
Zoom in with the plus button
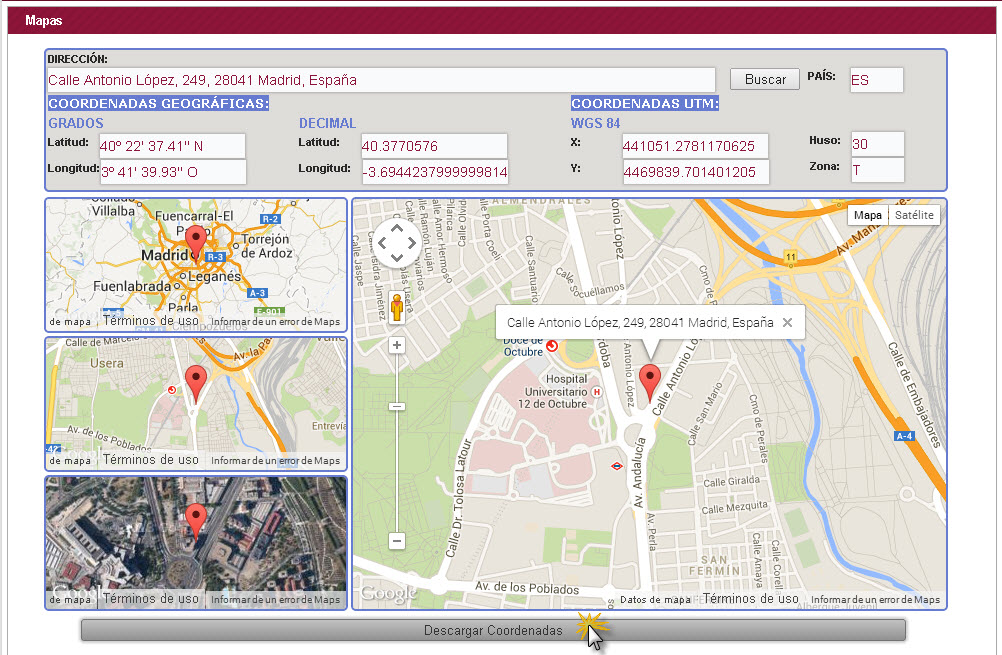[397, 345]
